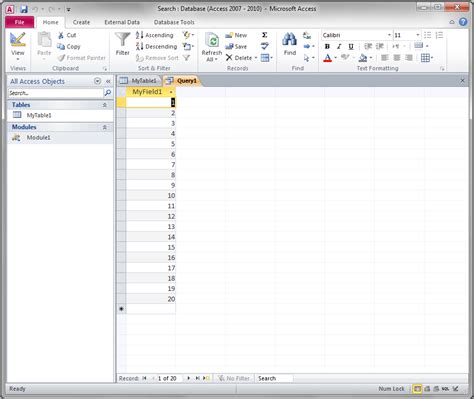This screenshot has height=399, width=474.
Task: Click the navigation pane Search box
Action: [x=56, y=93]
